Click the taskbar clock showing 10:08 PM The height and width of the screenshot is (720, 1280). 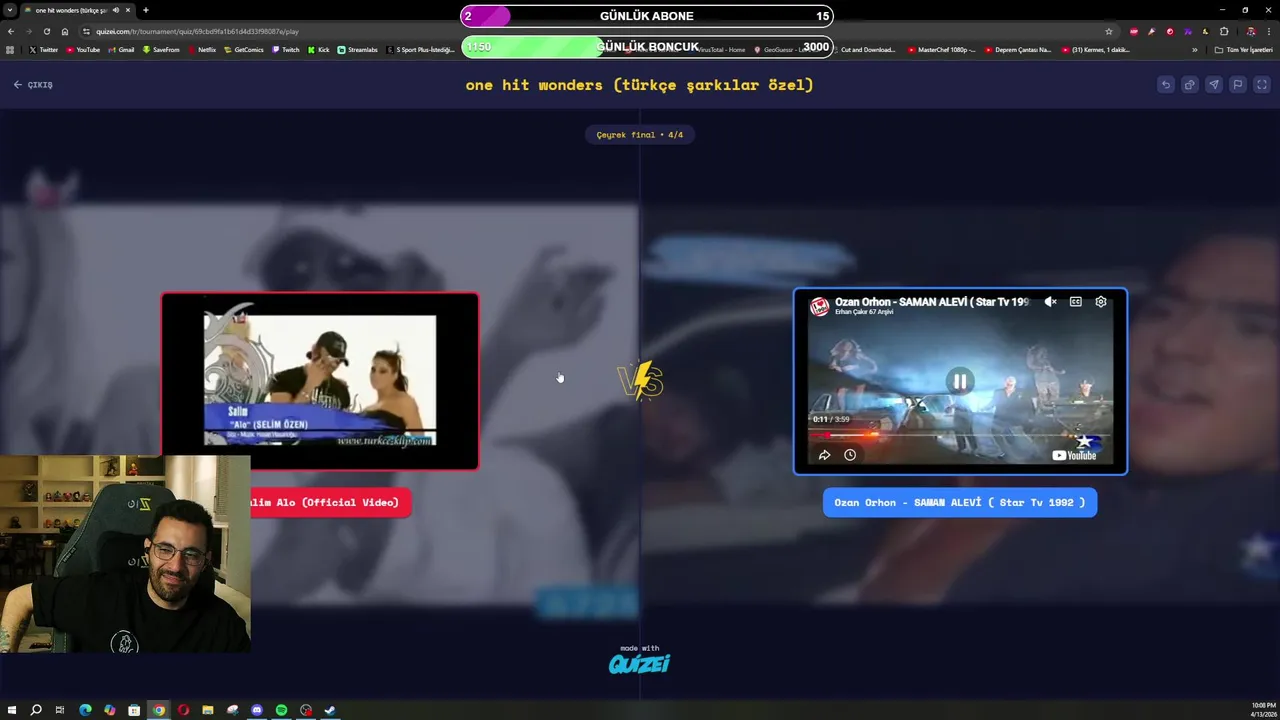(x=1263, y=710)
